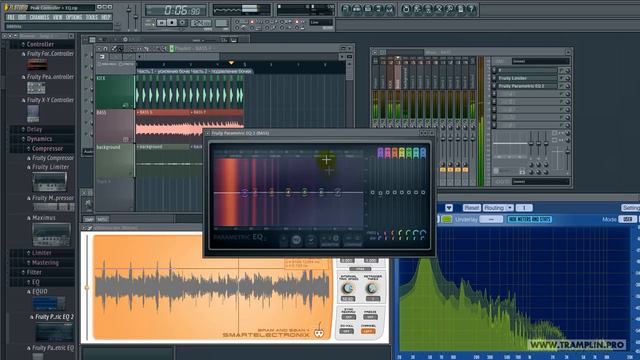Click the Reset button in spectrum analyzer
This screenshot has width=640, height=360.
pyautogui.click(x=471, y=208)
